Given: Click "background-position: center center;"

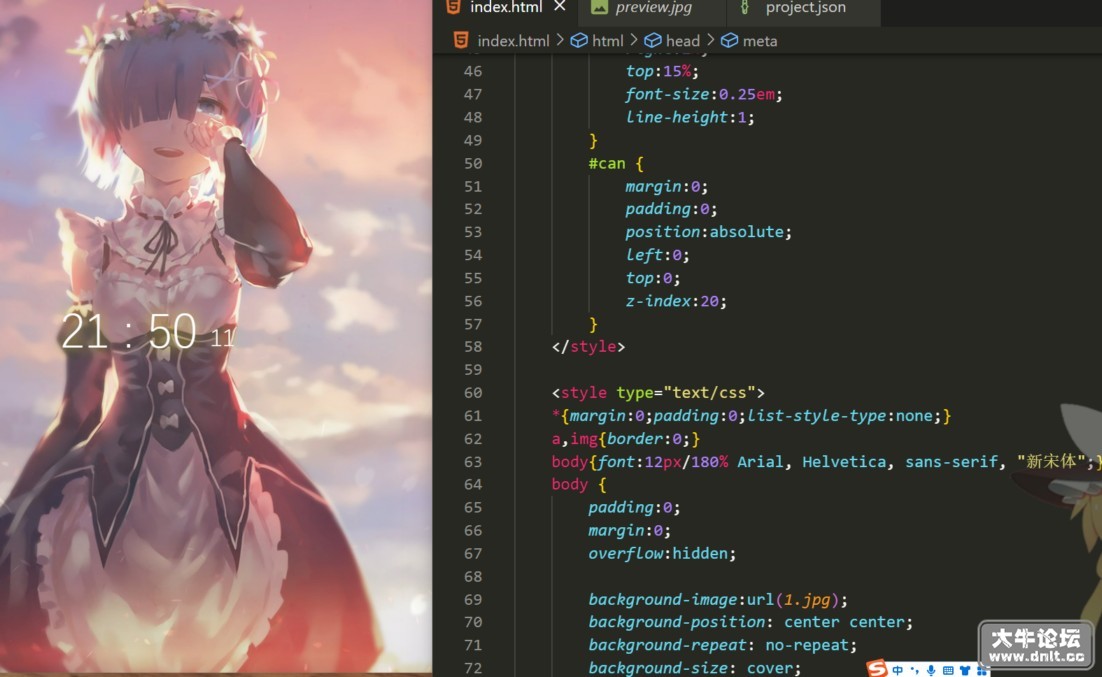Looking at the screenshot, I should point(751,622).
